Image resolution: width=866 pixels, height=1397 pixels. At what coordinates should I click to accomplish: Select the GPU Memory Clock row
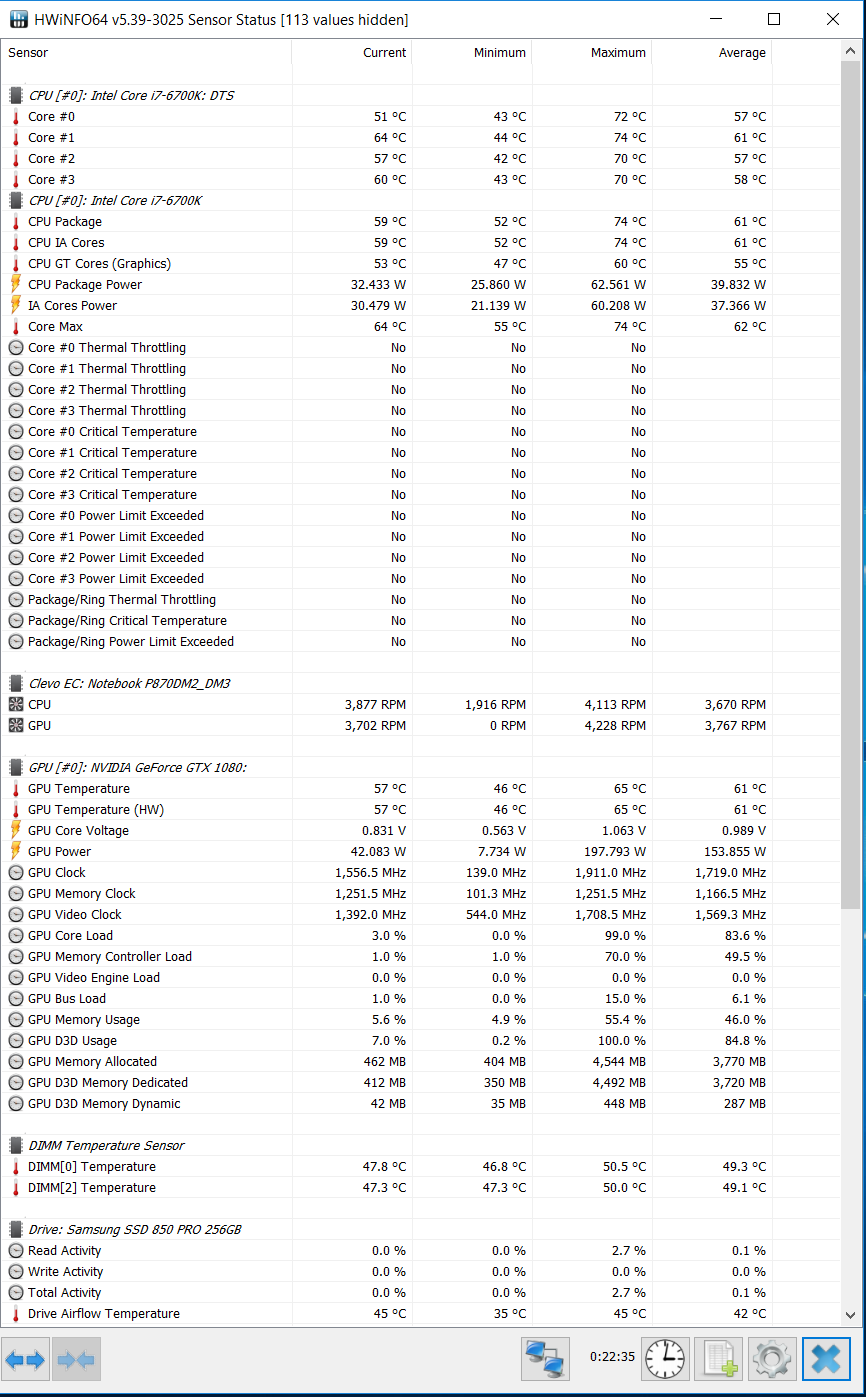point(421,894)
